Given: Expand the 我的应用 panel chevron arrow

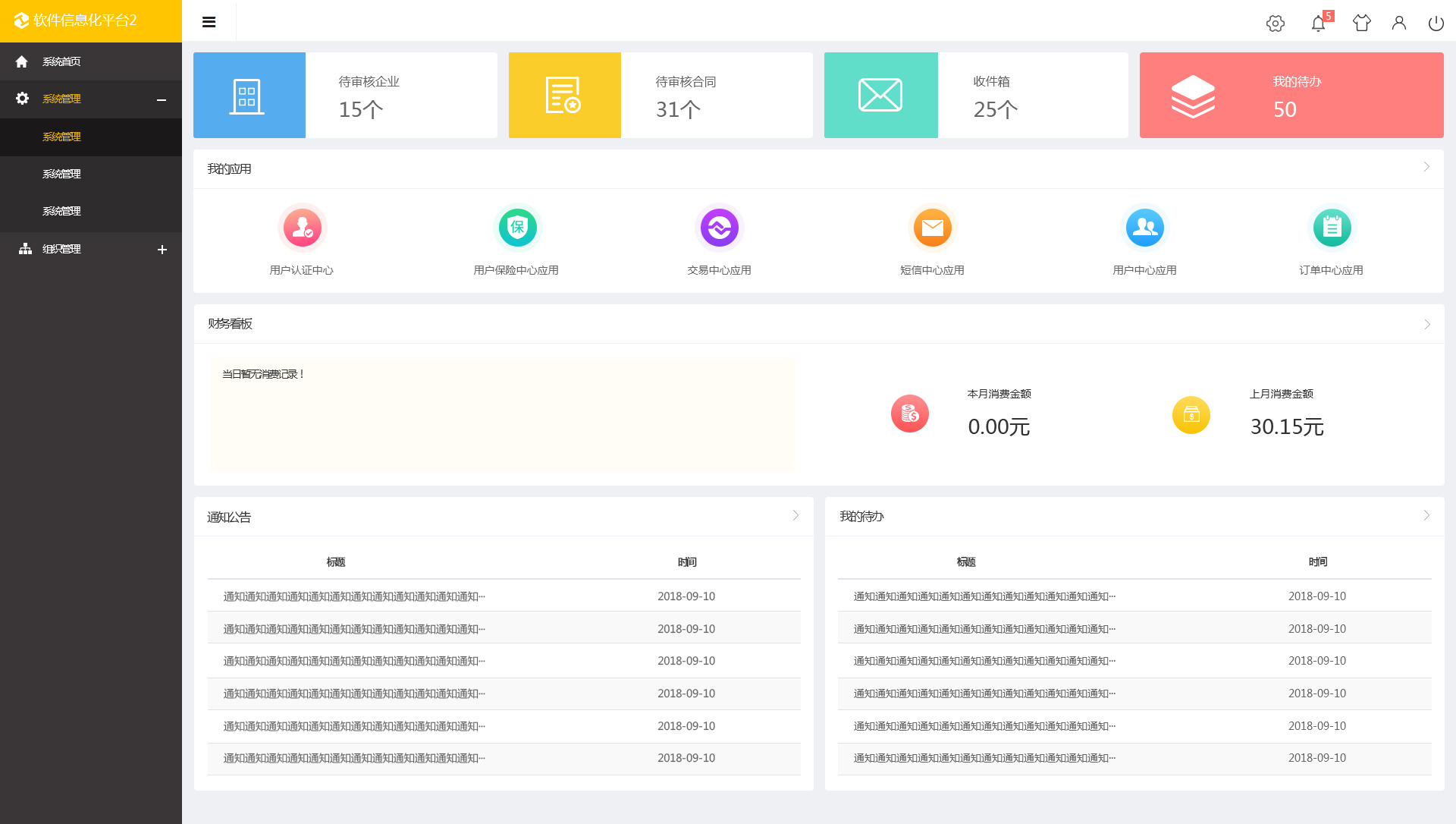Looking at the screenshot, I should point(1426,167).
